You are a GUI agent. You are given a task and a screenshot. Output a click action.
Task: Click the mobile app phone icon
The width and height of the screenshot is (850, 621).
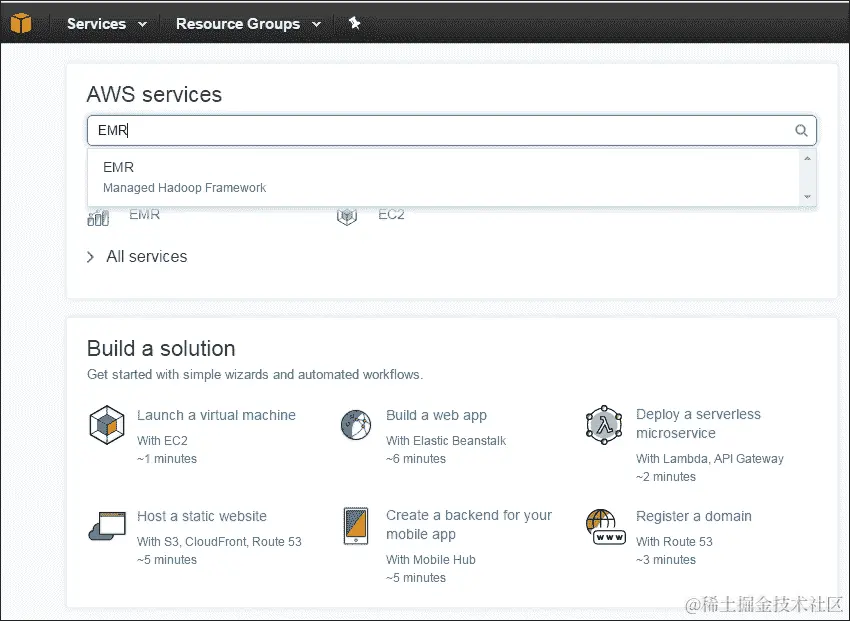pyautogui.click(x=356, y=526)
